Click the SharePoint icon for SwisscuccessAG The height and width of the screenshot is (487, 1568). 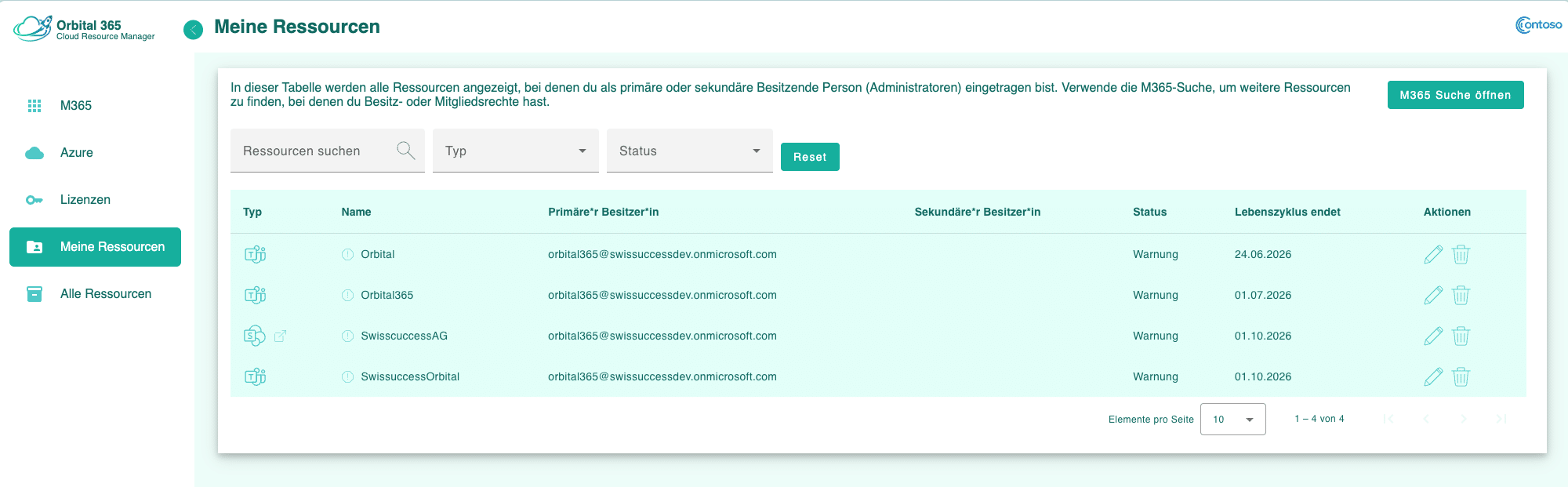pyautogui.click(x=254, y=336)
